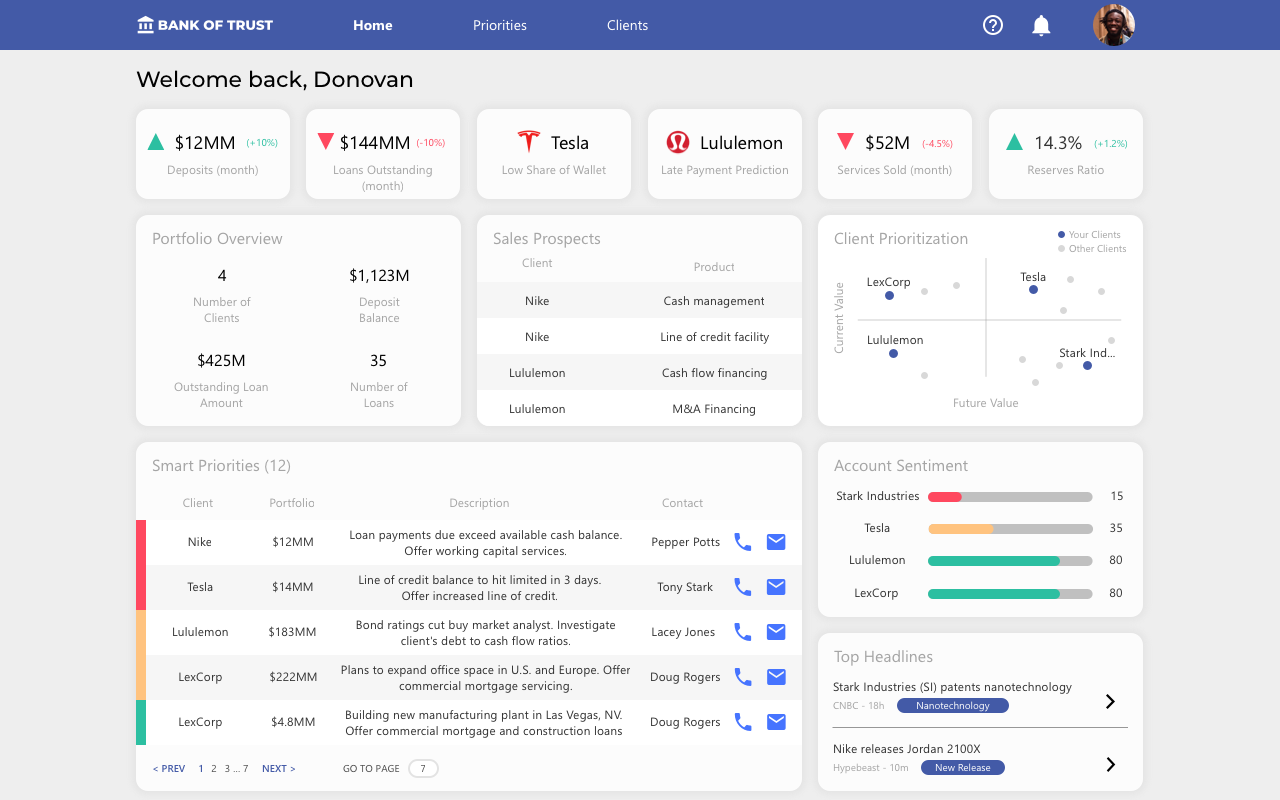Go to previous page with PREV link
Viewport: 1280px width, 800px height.
click(169, 769)
